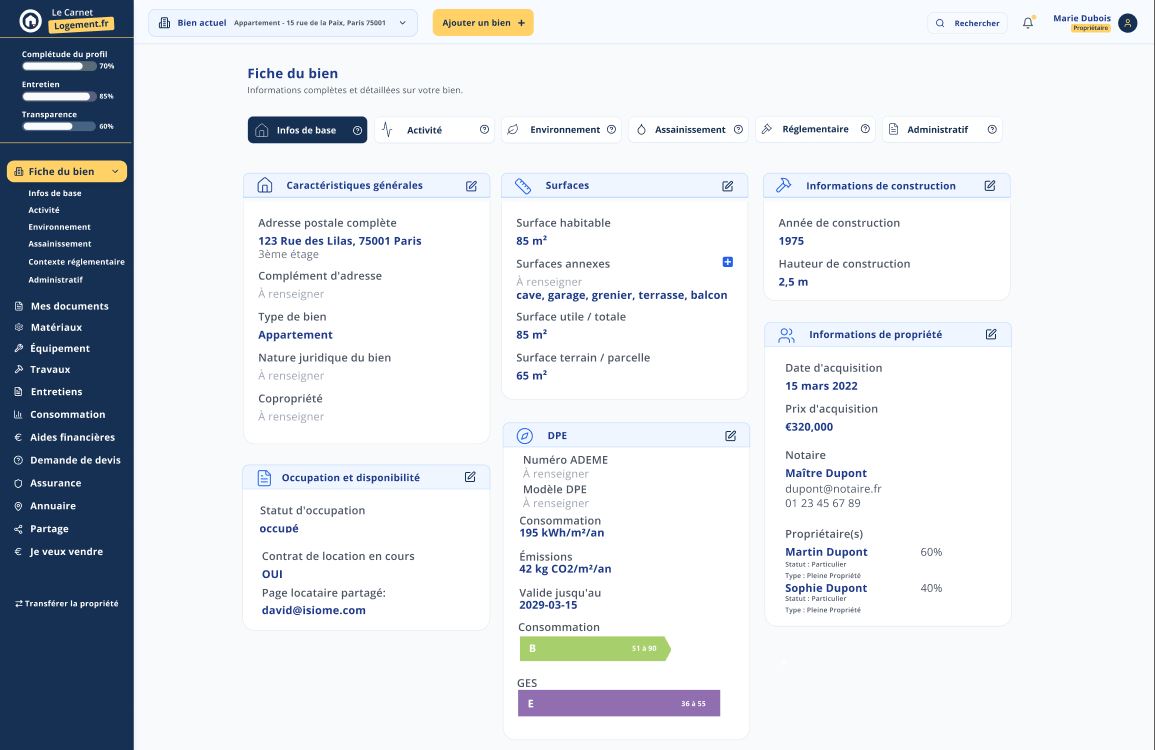
Task: Click the Complétude du profil progress bar
Action: [59, 66]
